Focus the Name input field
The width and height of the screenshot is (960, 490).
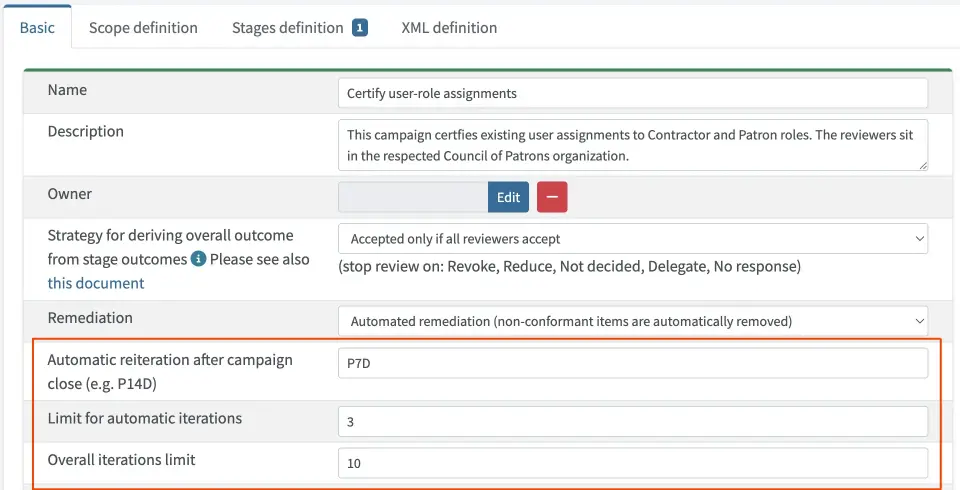point(633,93)
